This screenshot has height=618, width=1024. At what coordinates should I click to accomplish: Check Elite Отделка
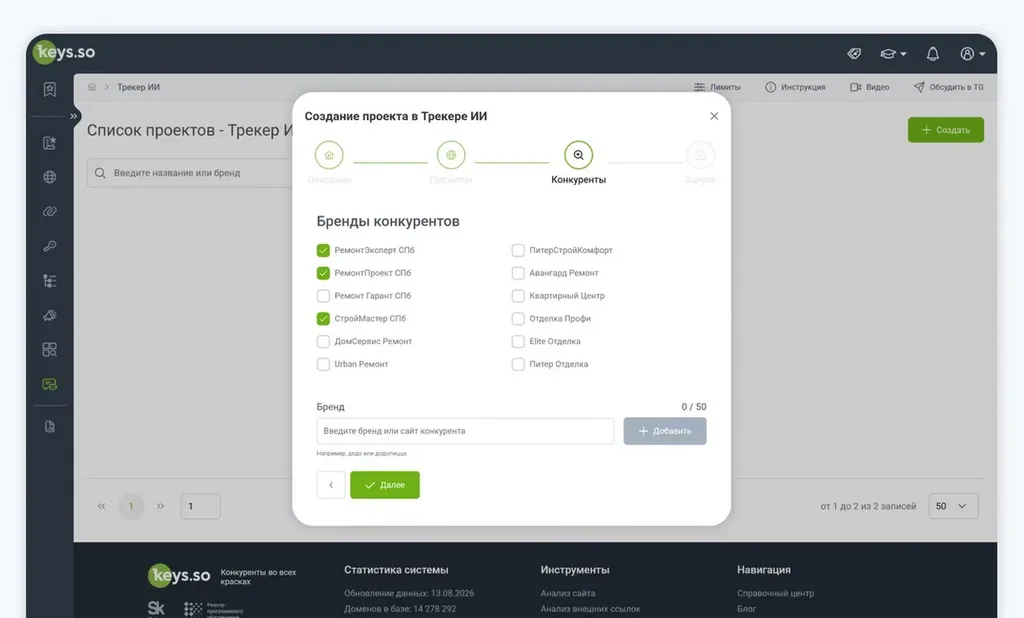point(518,342)
